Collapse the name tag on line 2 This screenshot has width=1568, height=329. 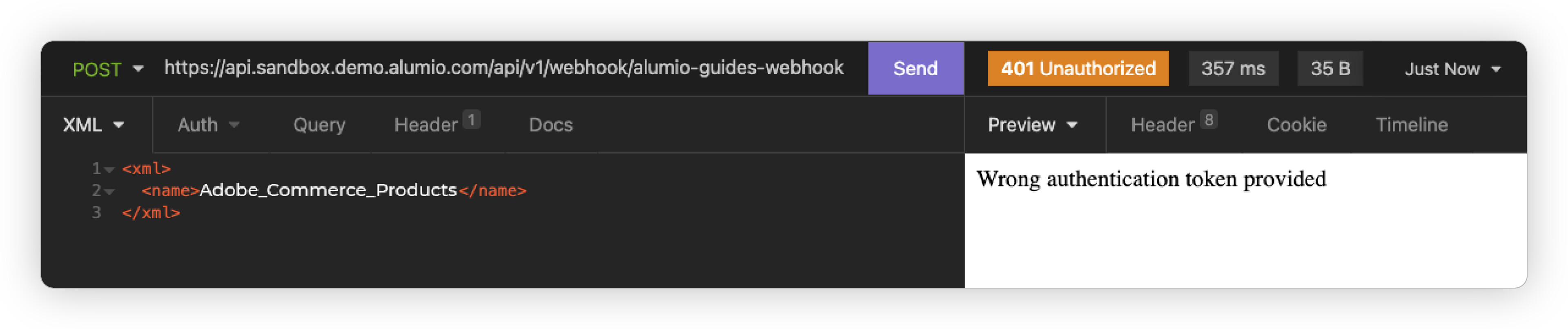(x=109, y=191)
